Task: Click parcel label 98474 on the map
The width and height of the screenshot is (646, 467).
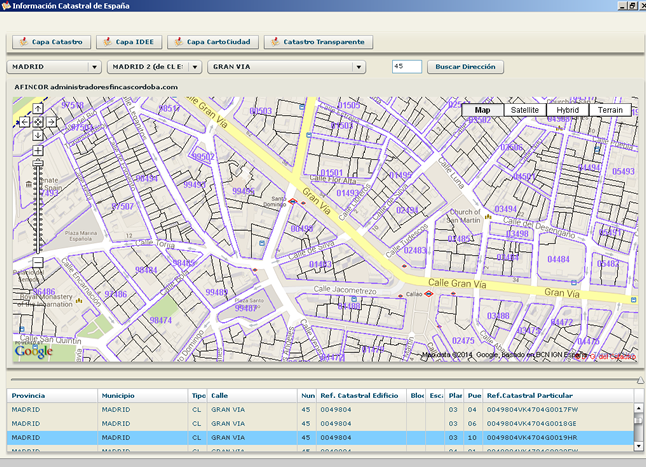Action: pos(161,320)
